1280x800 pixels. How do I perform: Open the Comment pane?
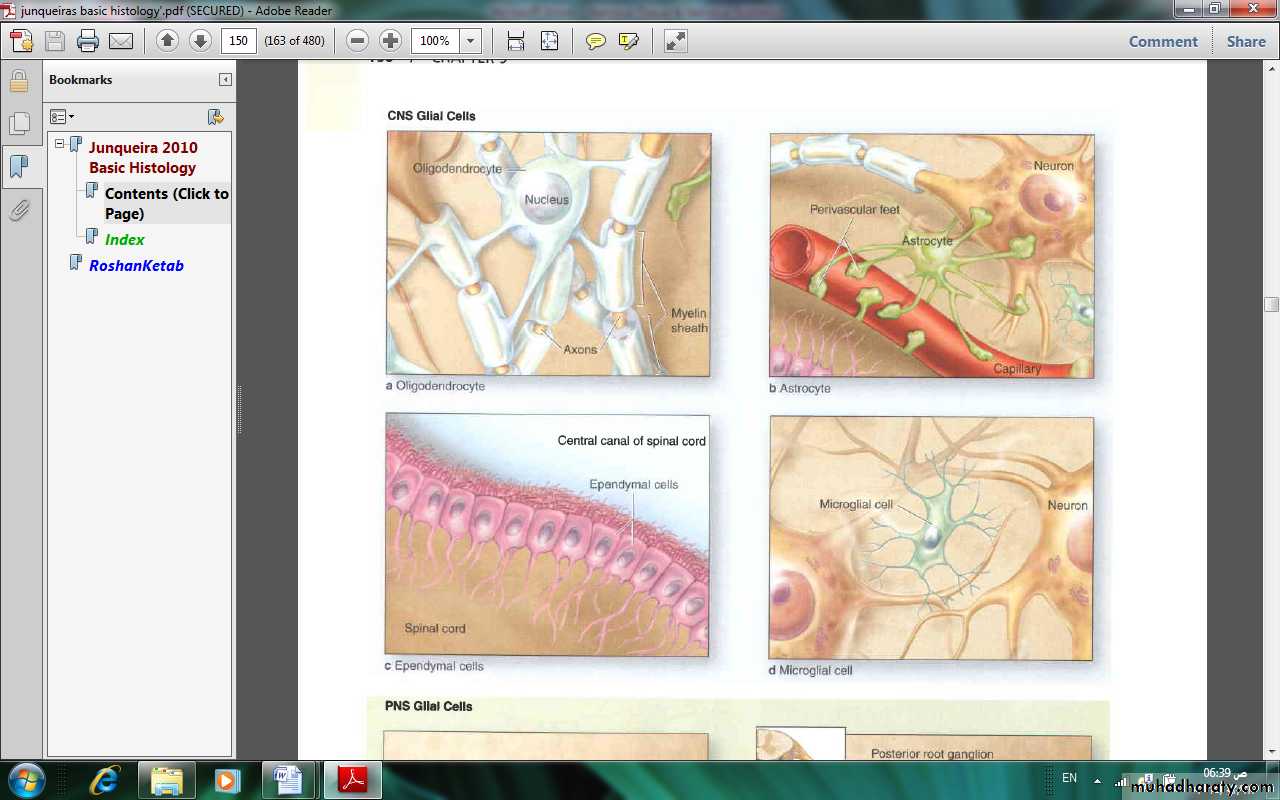click(x=1162, y=41)
